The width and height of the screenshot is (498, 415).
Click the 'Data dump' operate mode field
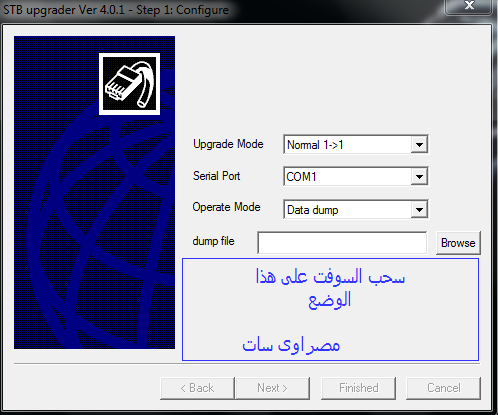point(356,210)
